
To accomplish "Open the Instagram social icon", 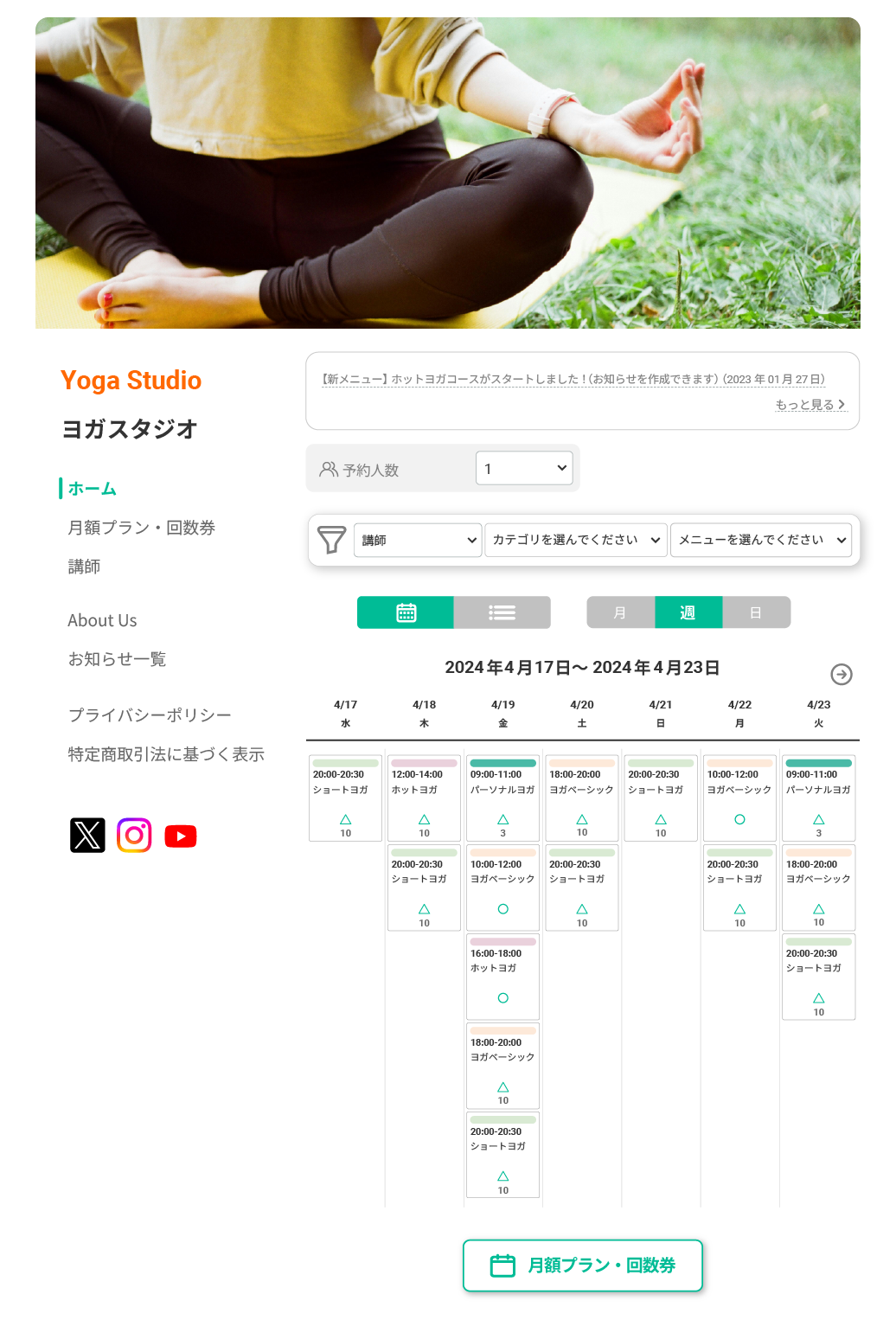I will (x=134, y=835).
